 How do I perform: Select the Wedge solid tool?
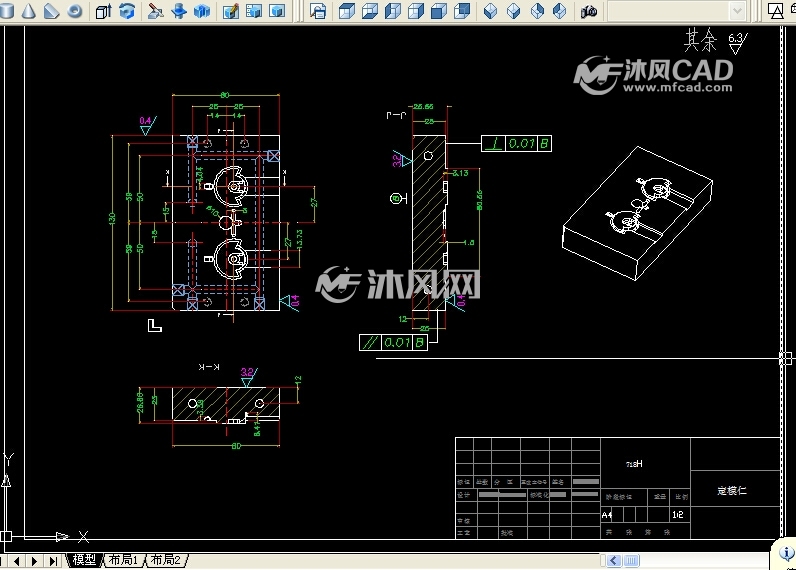[x=51, y=11]
